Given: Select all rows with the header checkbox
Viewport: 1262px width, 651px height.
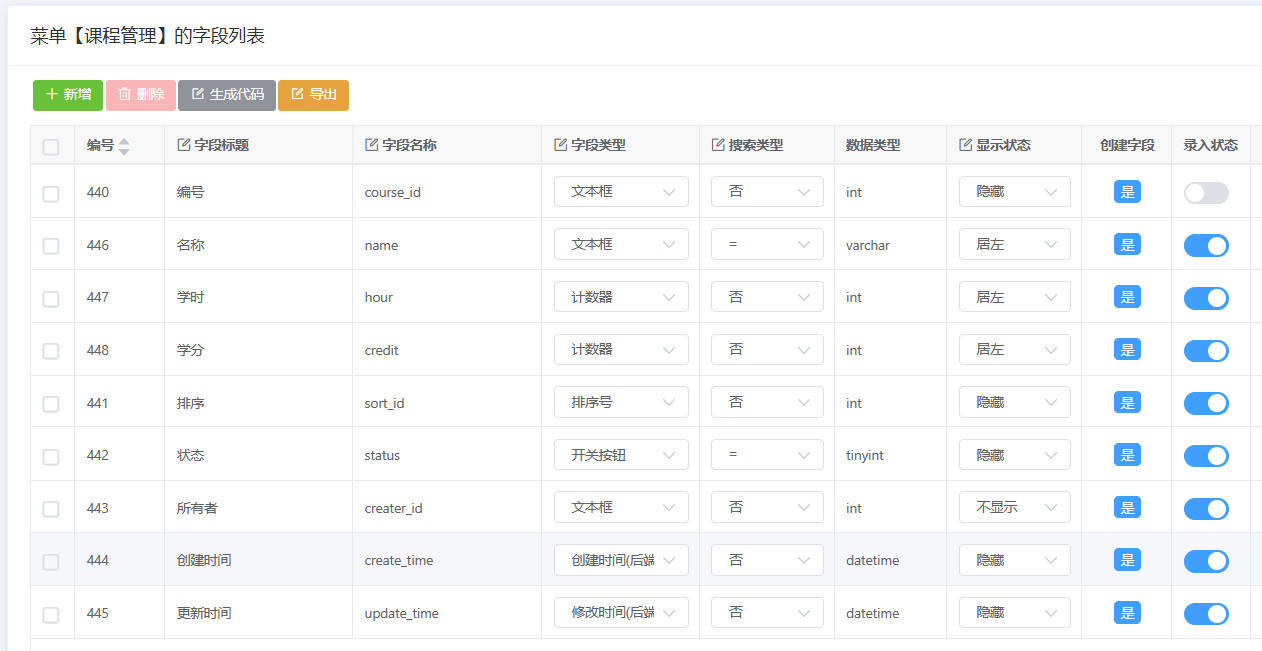Looking at the screenshot, I should [51, 147].
